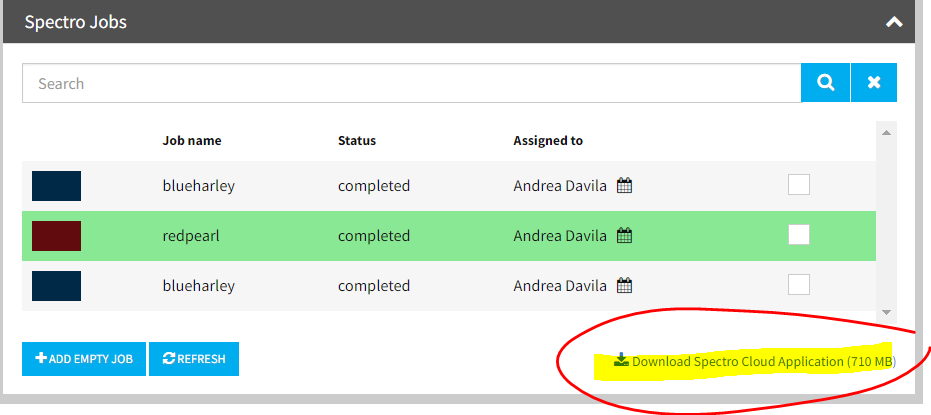Click the first blueharley navy color swatch
Image resolution: width=931 pixels, height=415 pixels.
(56, 186)
